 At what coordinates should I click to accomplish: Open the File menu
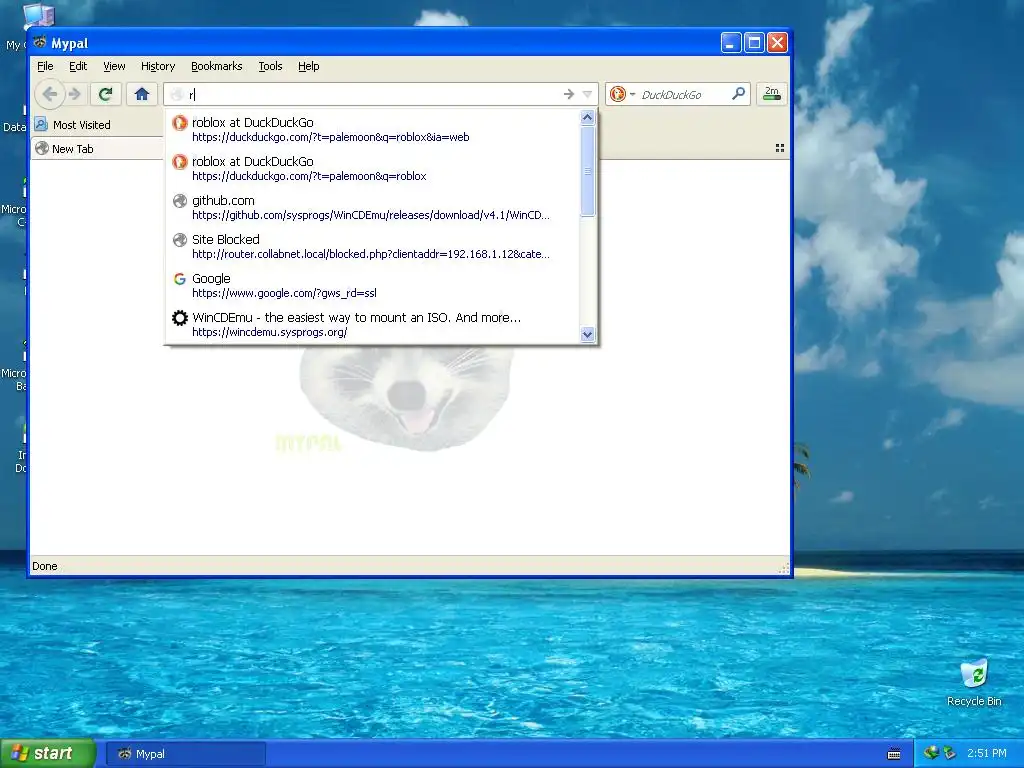(45, 66)
